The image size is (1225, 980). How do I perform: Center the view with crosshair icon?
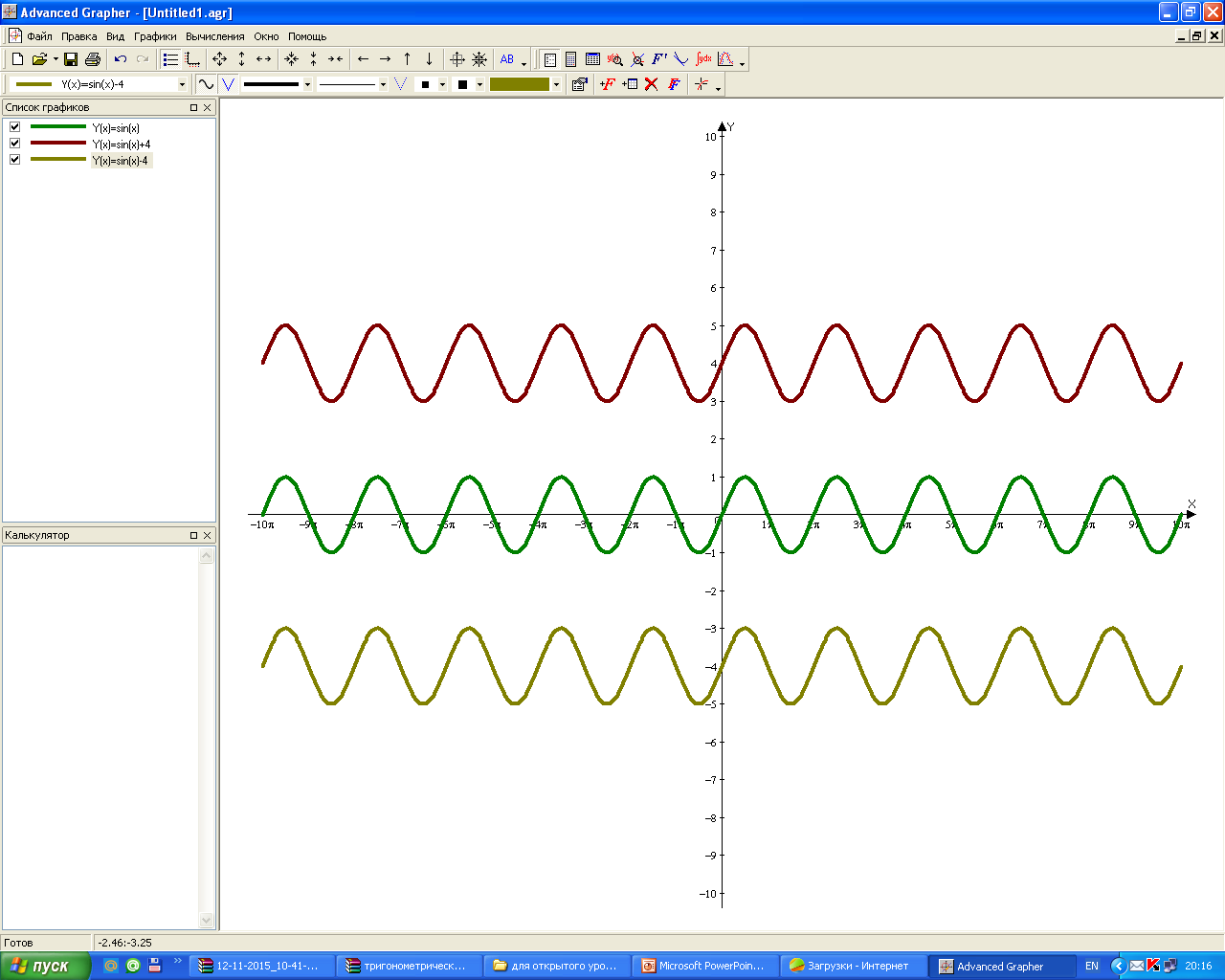click(x=457, y=59)
